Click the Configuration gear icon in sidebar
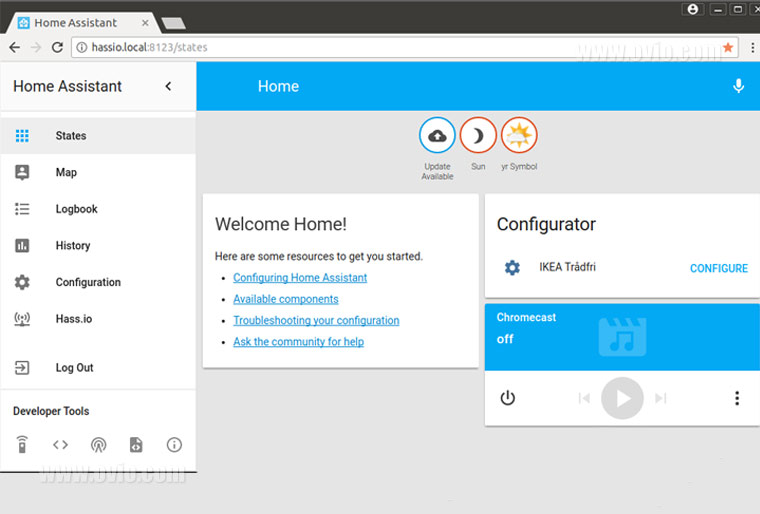The image size is (760, 514). 22,282
